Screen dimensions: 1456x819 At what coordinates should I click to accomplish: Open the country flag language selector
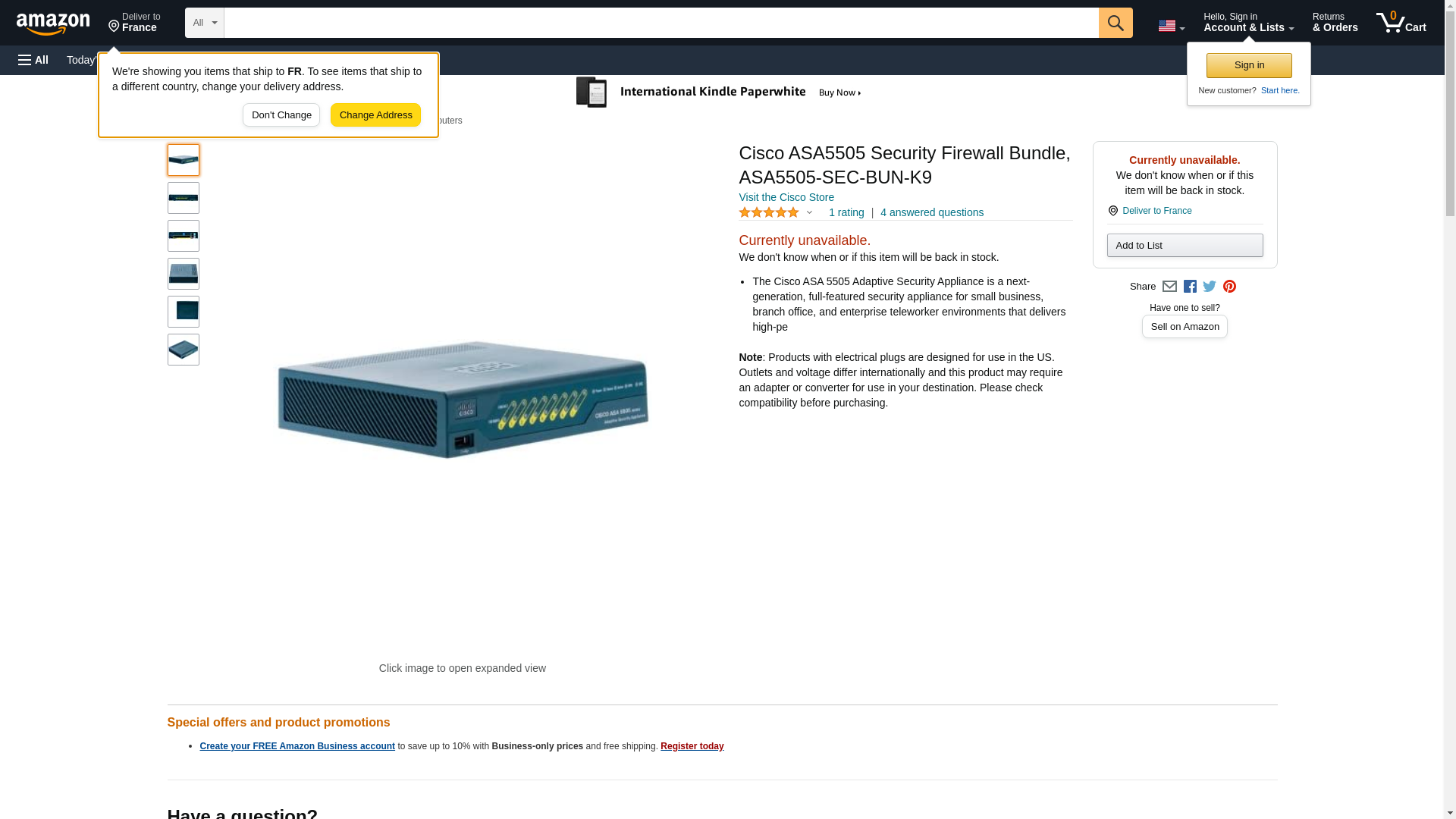(x=1171, y=26)
